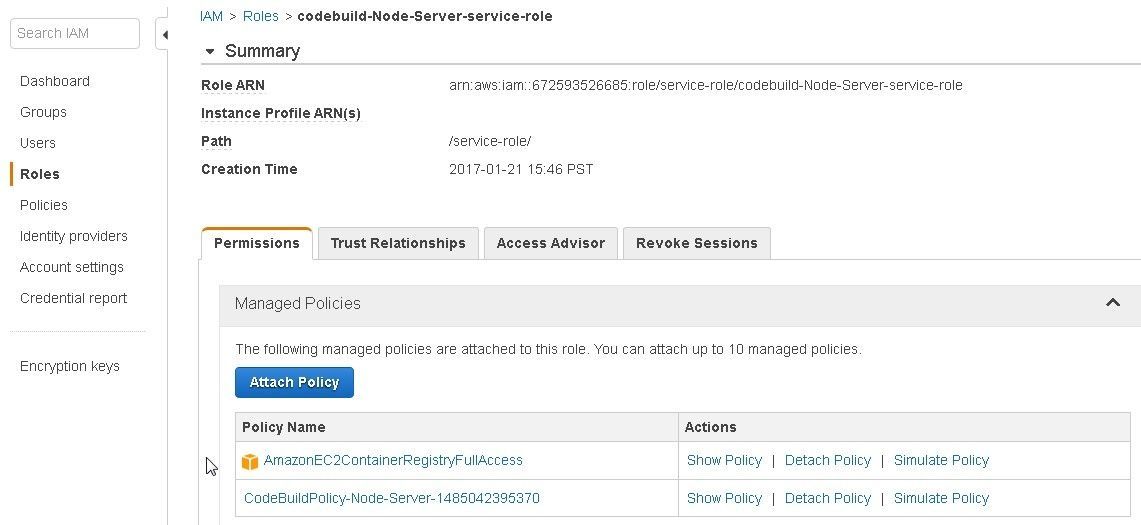1141x525 pixels.
Task: Open Account settings in the sidebar
Action: [71, 267]
